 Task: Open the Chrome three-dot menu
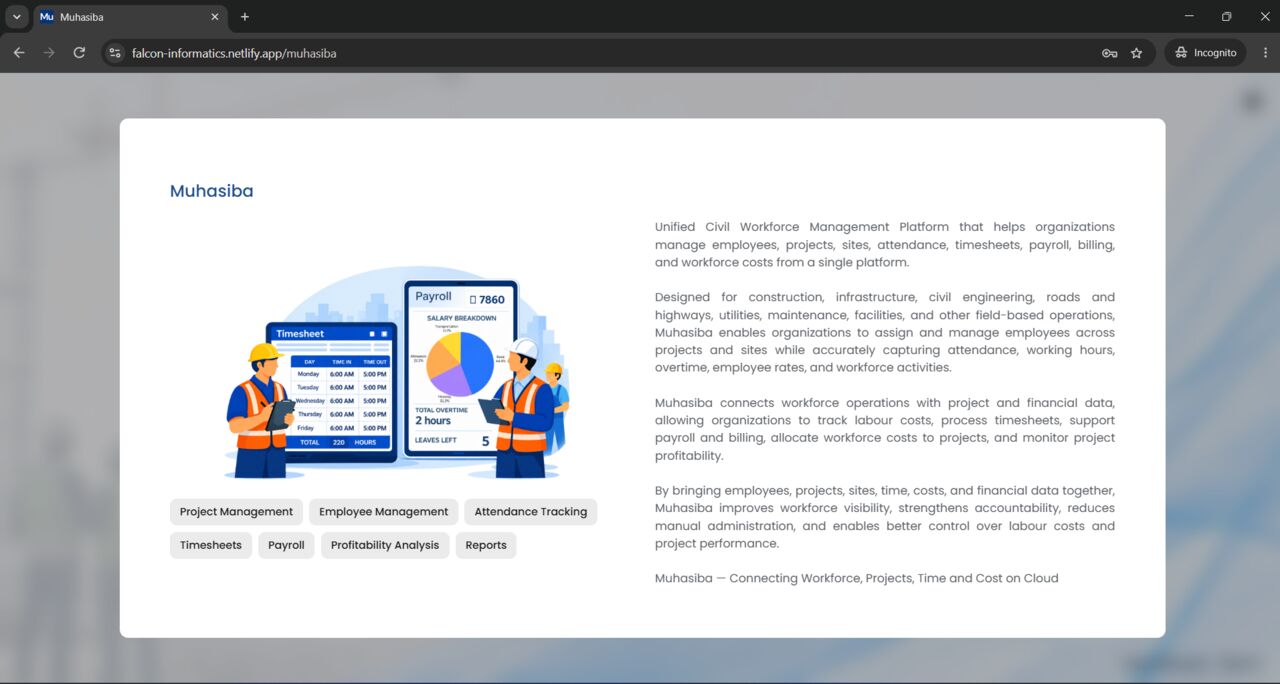click(x=1265, y=53)
